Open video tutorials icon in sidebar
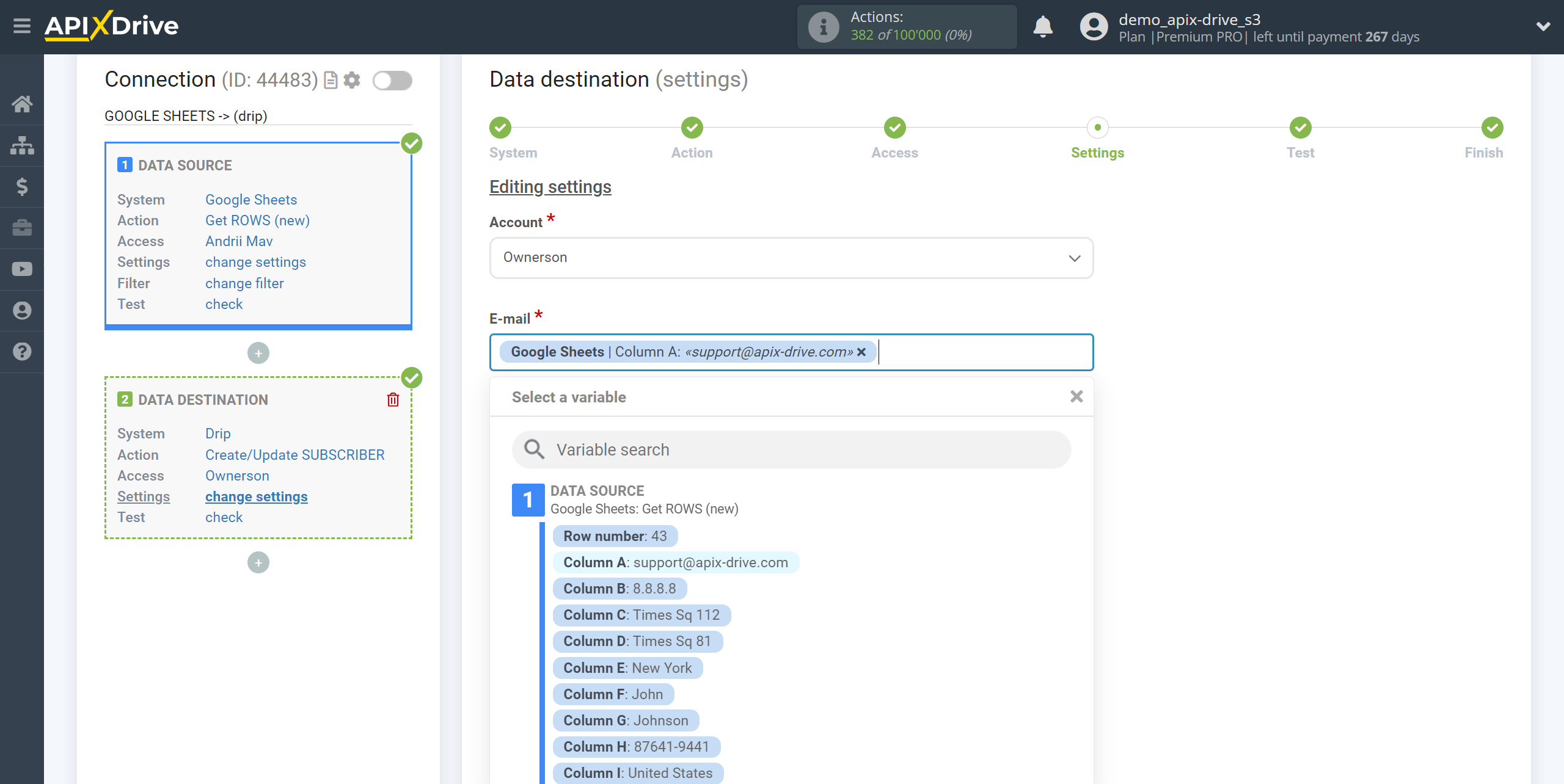 pos(22,269)
